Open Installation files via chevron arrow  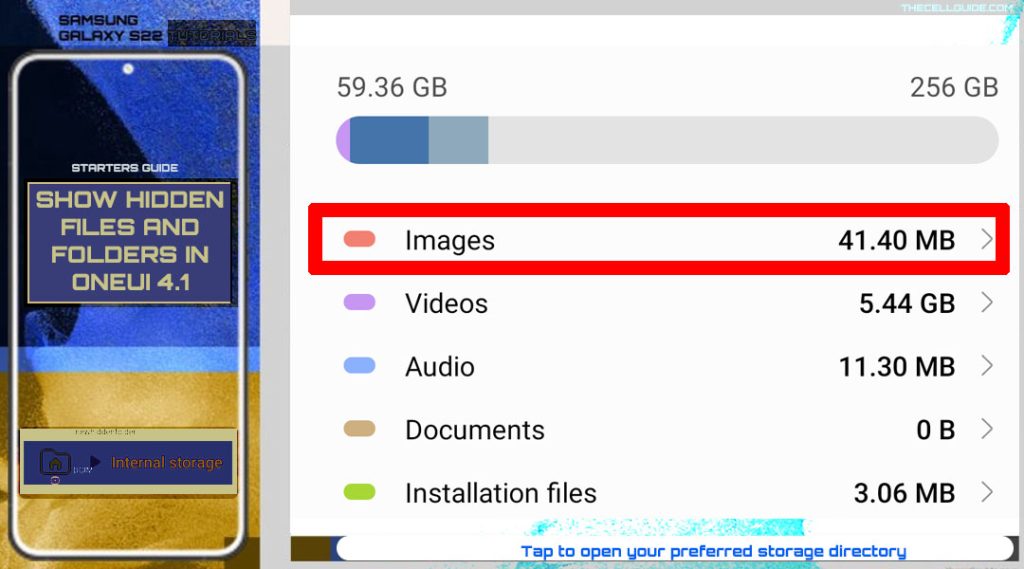(987, 492)
